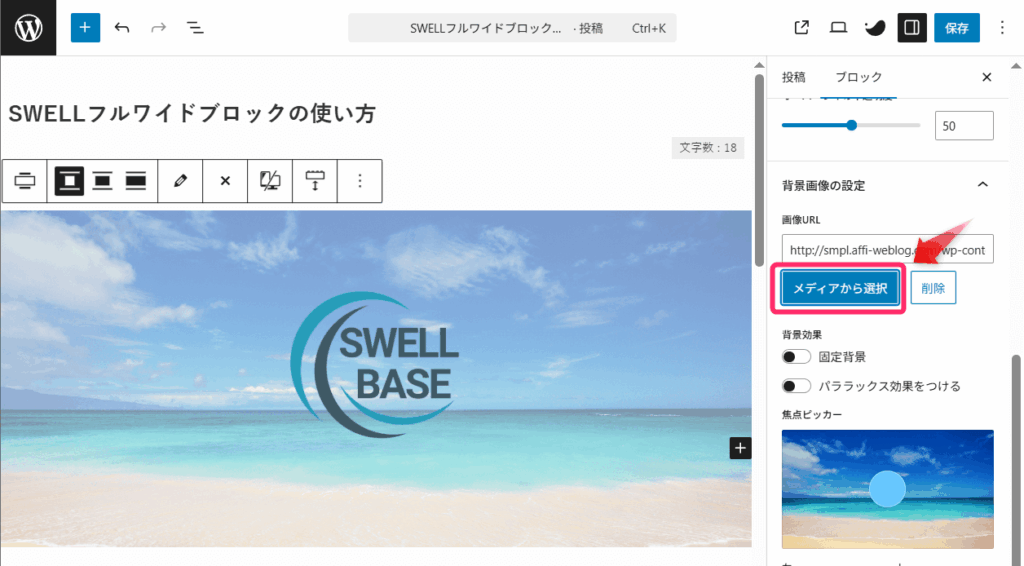This screenshot has height=566, width=1024.
Task: Open the editor options three-dot menu
Action: (x=1002, y=27)
